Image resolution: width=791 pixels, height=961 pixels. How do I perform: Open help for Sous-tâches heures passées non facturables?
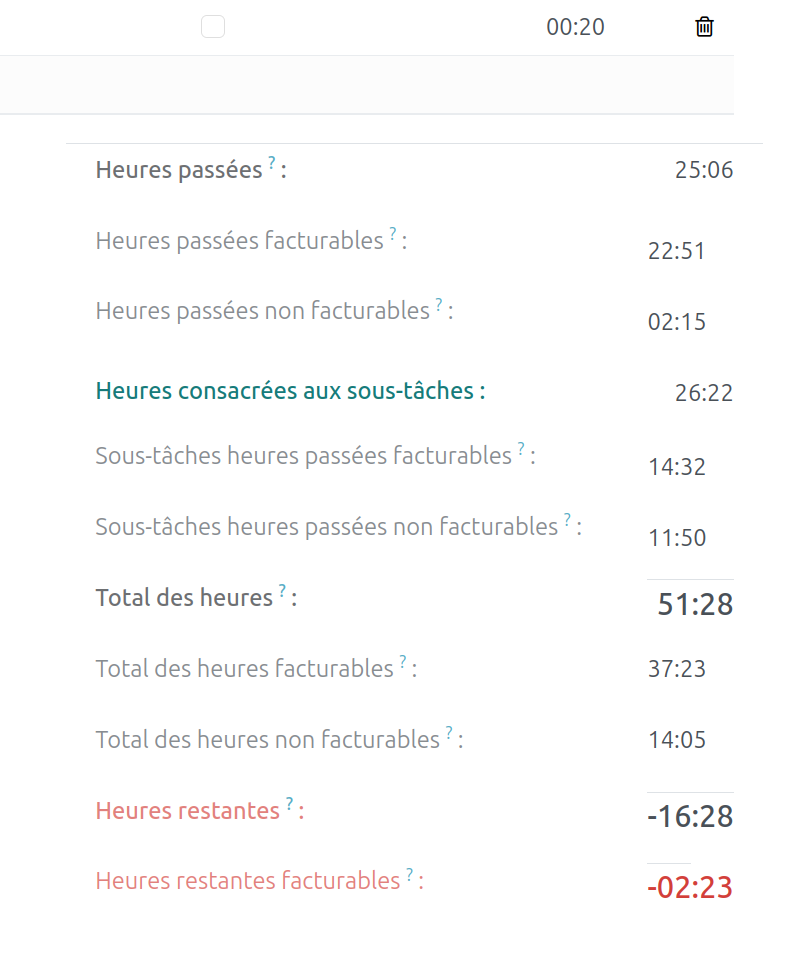coord(567,520)
